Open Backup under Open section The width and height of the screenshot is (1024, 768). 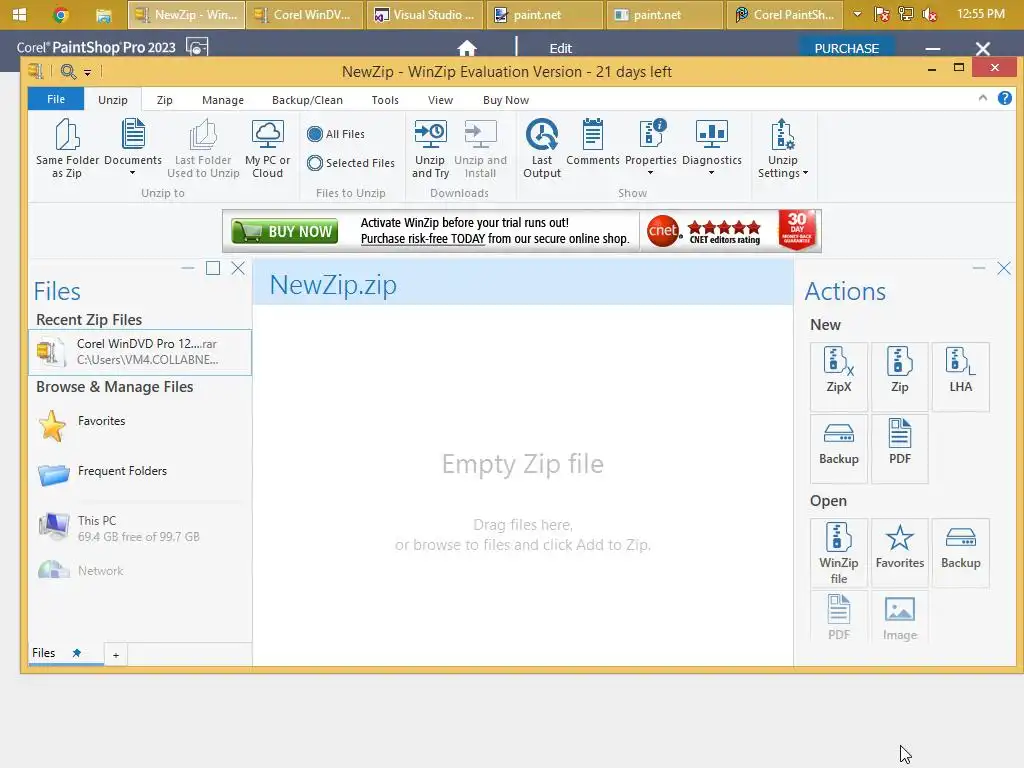coord(961,552)
